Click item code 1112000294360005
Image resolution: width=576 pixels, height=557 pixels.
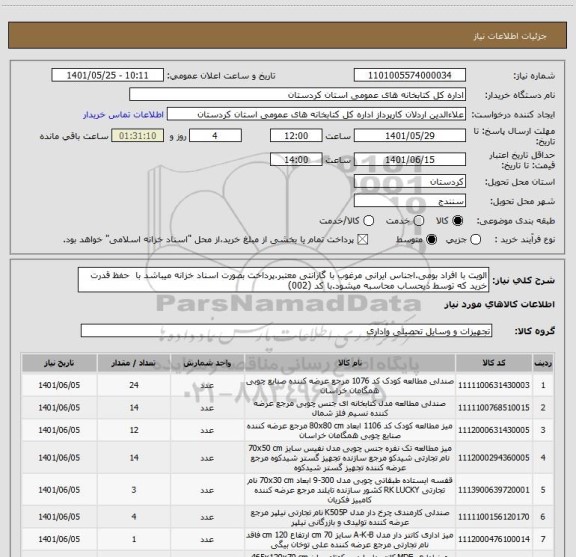(x=494, y=458)
